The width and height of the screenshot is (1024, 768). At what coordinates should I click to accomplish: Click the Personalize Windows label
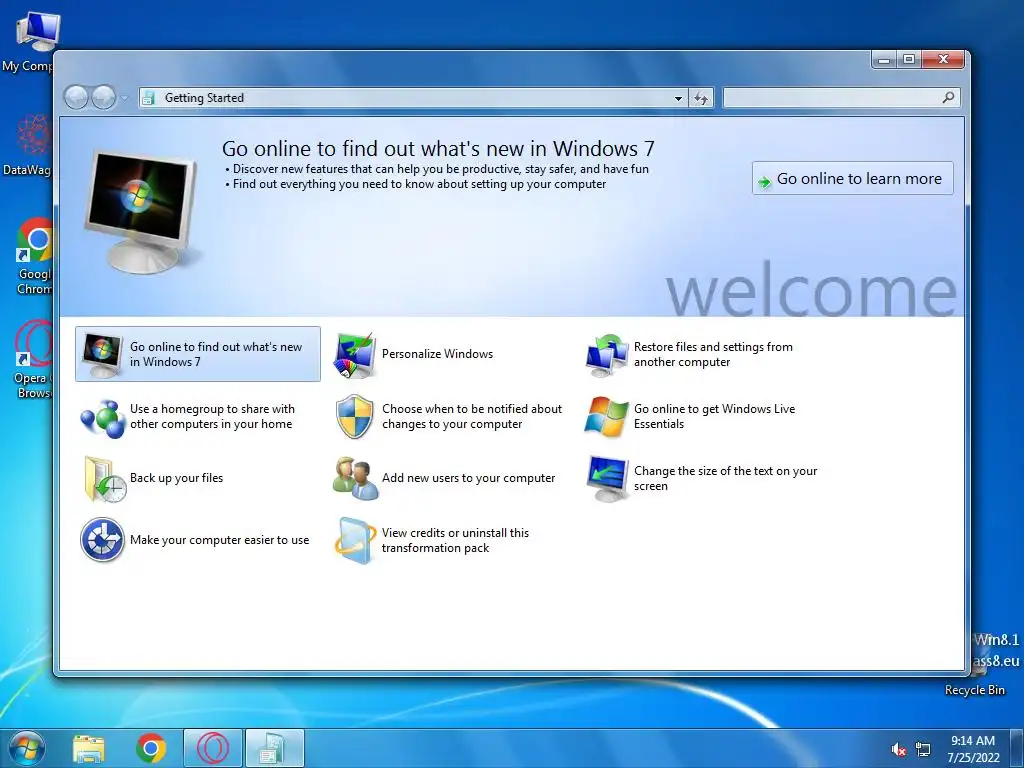[437, 354]
